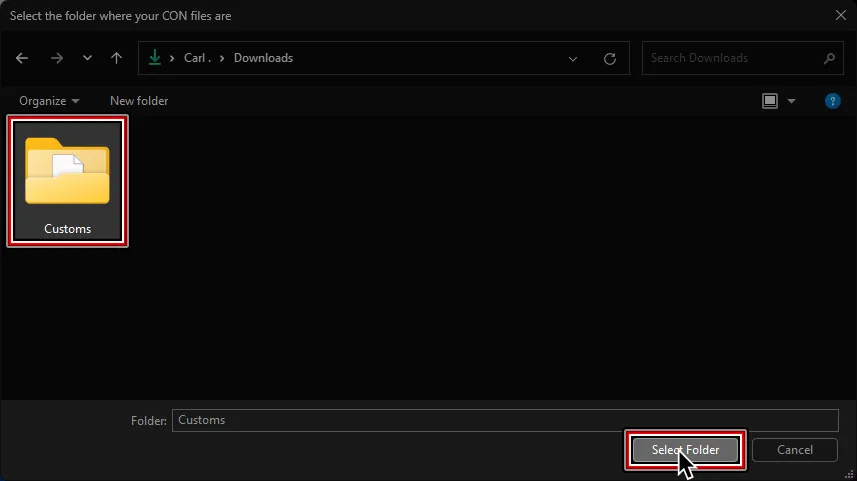857x481 pixels.
Task: Open recent locations dropdown chevron
Action: [x=87, y=58]
